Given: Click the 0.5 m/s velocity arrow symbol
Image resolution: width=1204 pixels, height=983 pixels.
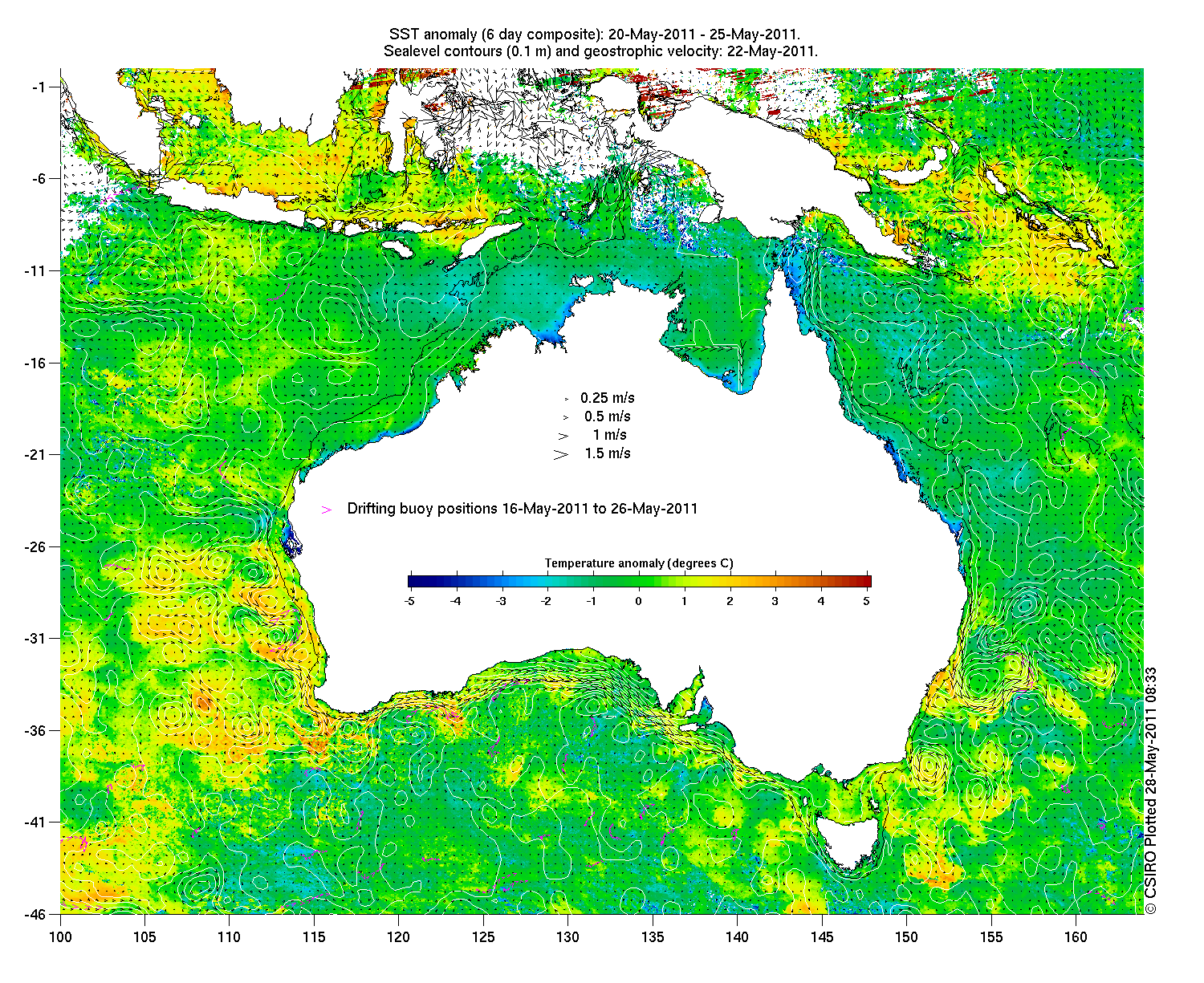Looking at the screenshot, I should 565,417.
